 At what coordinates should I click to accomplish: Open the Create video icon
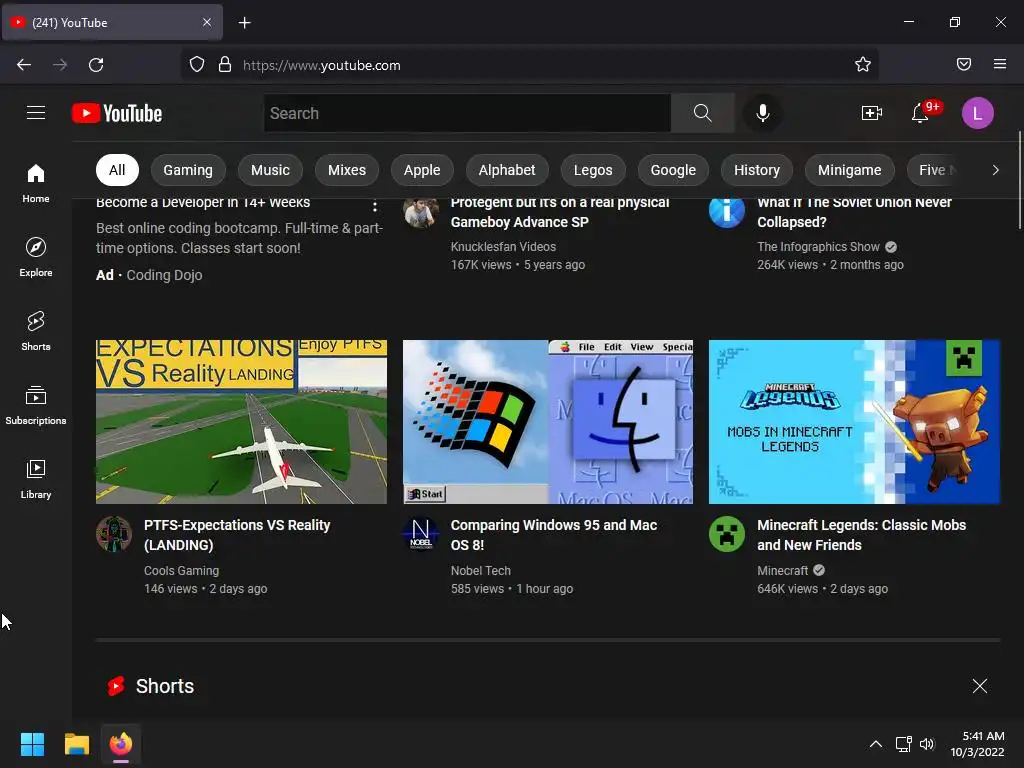pyautogui.click(x=871, y=113)
